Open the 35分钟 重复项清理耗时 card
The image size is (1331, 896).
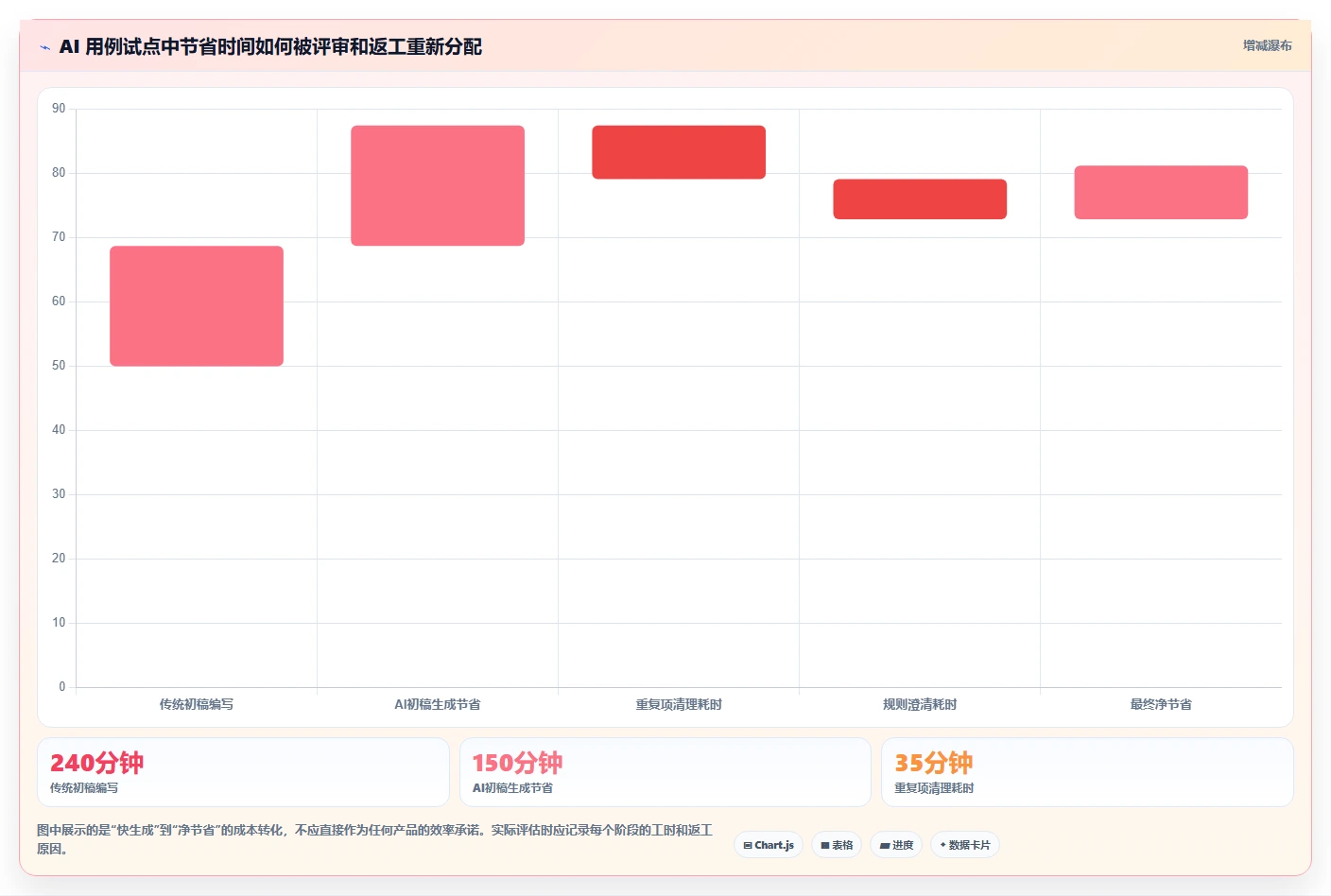1087,772
